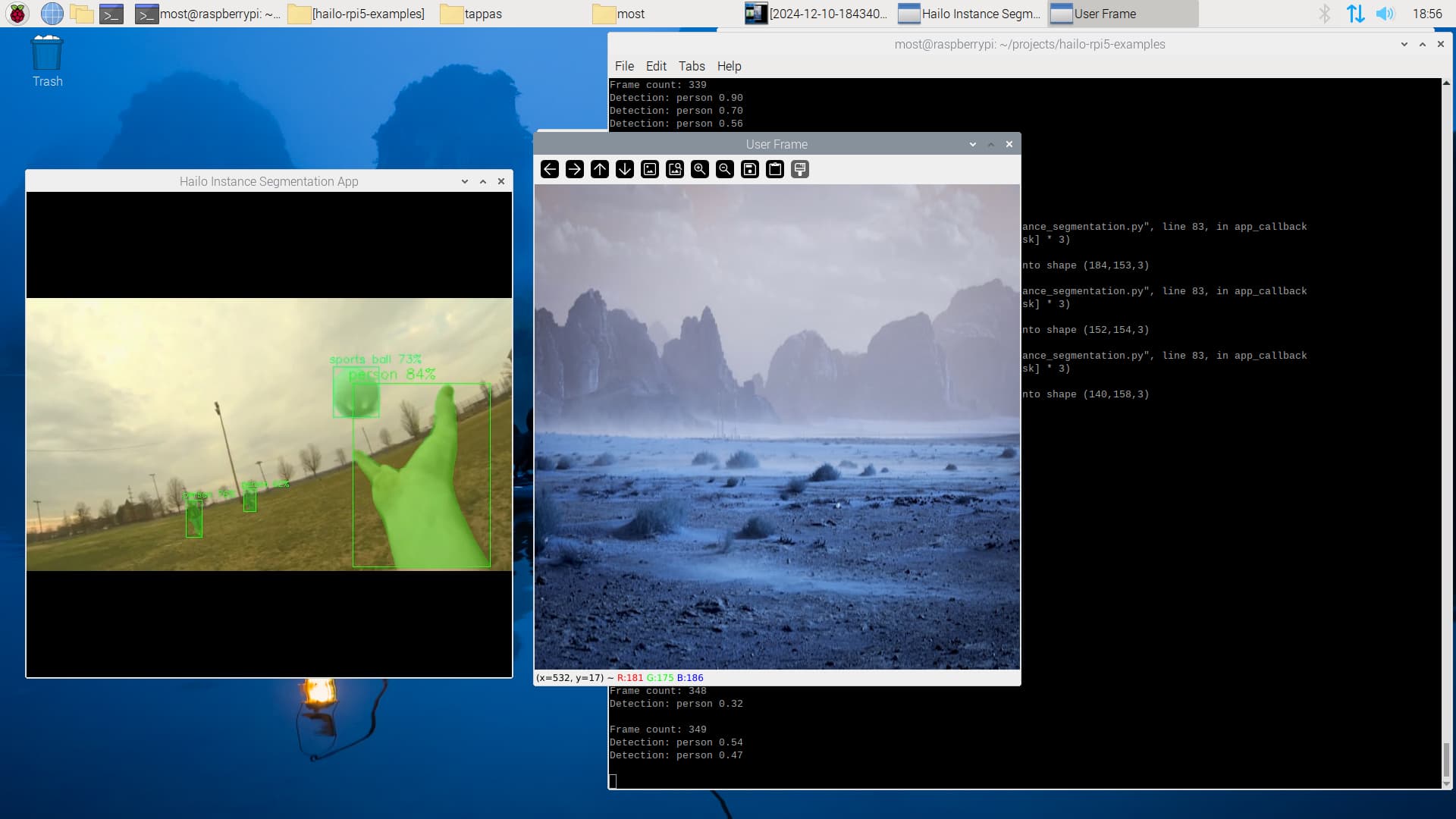Viewport: 1456px width, 819px height.
Task: Expand User Frame window menu chevron
Action: click(x=973, y=144)
